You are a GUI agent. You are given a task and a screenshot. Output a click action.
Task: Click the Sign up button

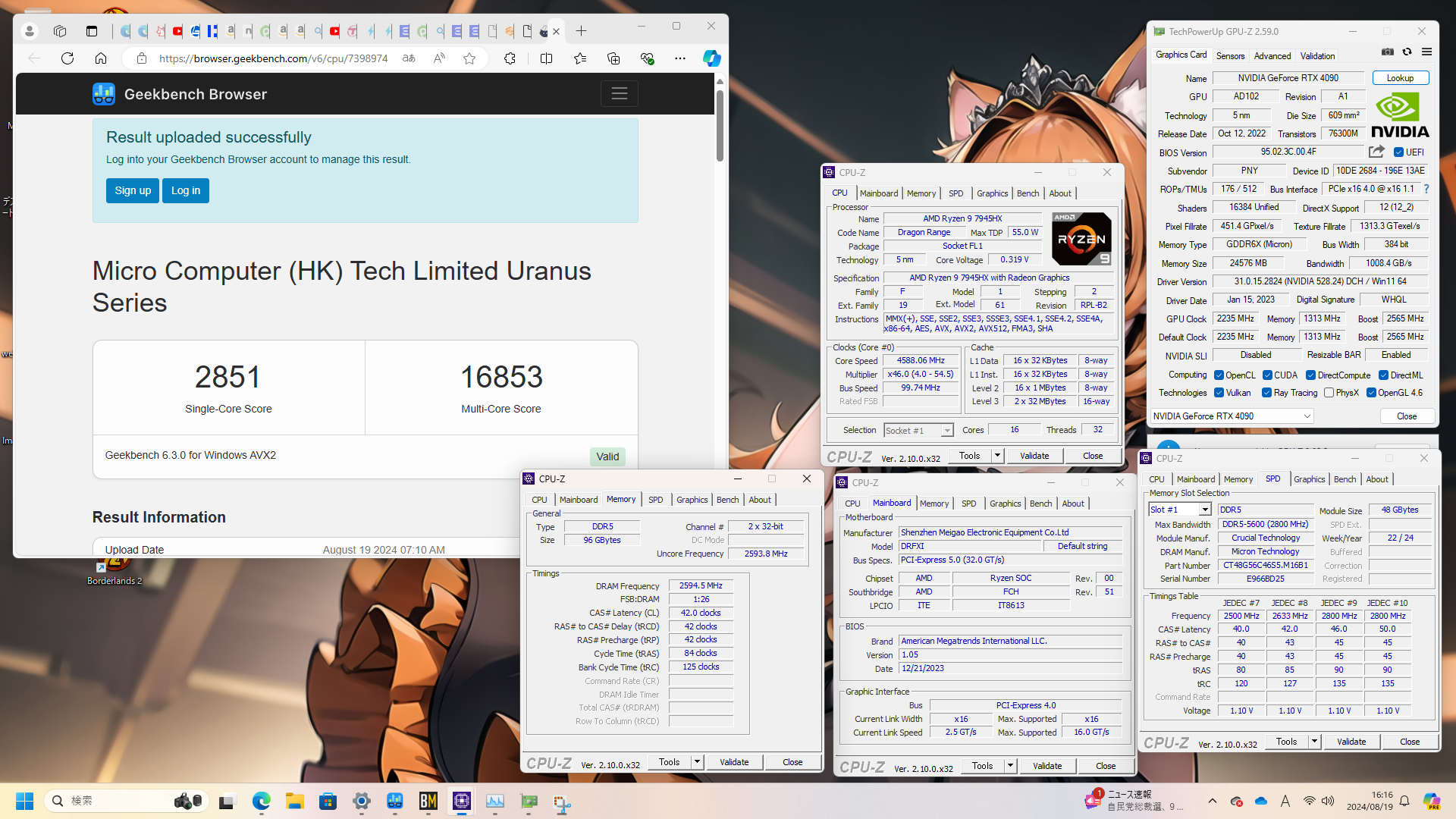coord(133,190)
